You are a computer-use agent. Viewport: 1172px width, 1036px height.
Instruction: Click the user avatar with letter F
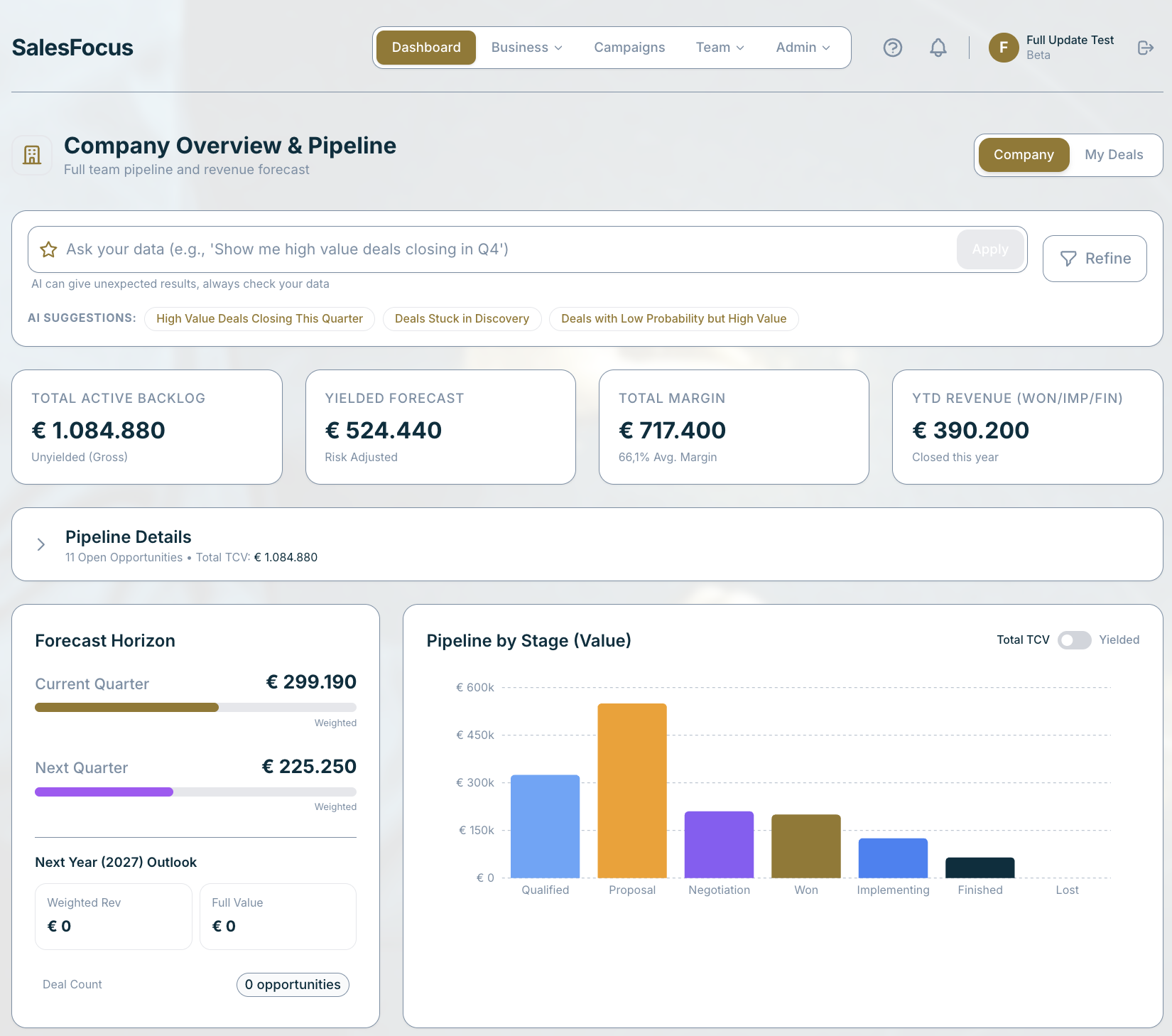[1004, 48]
